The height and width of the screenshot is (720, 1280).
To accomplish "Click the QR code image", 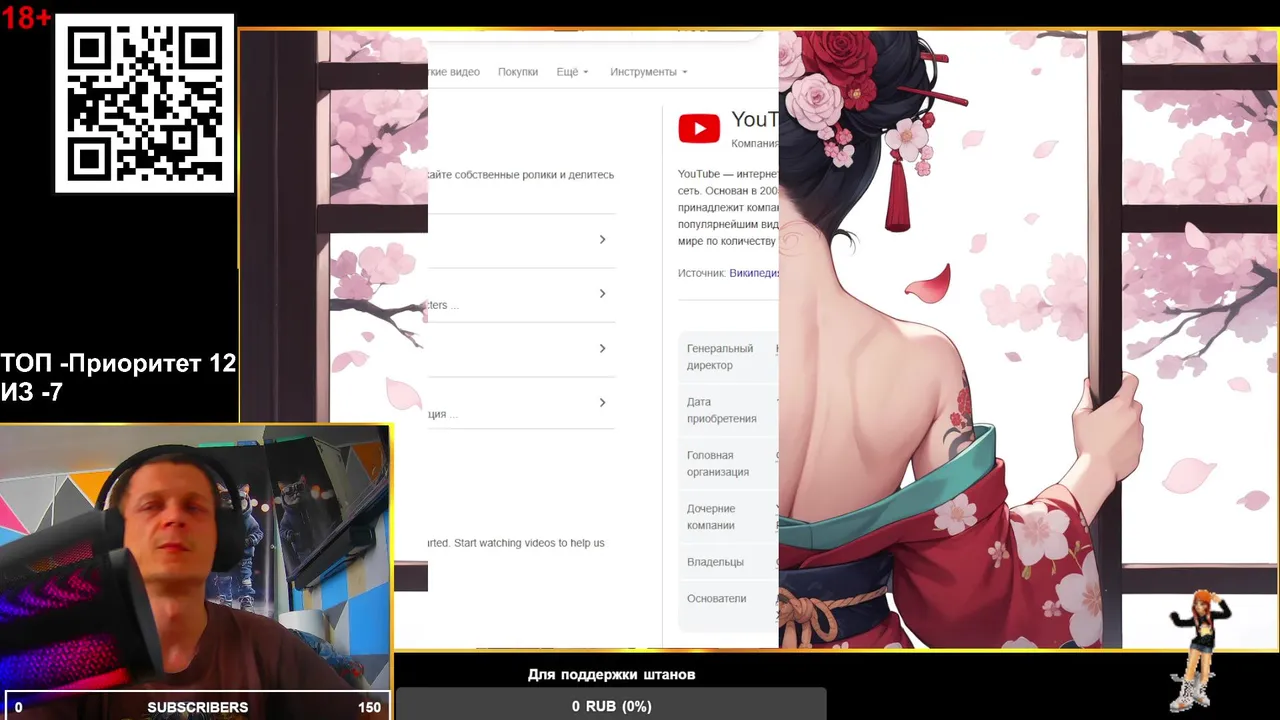I will (145, 103).
